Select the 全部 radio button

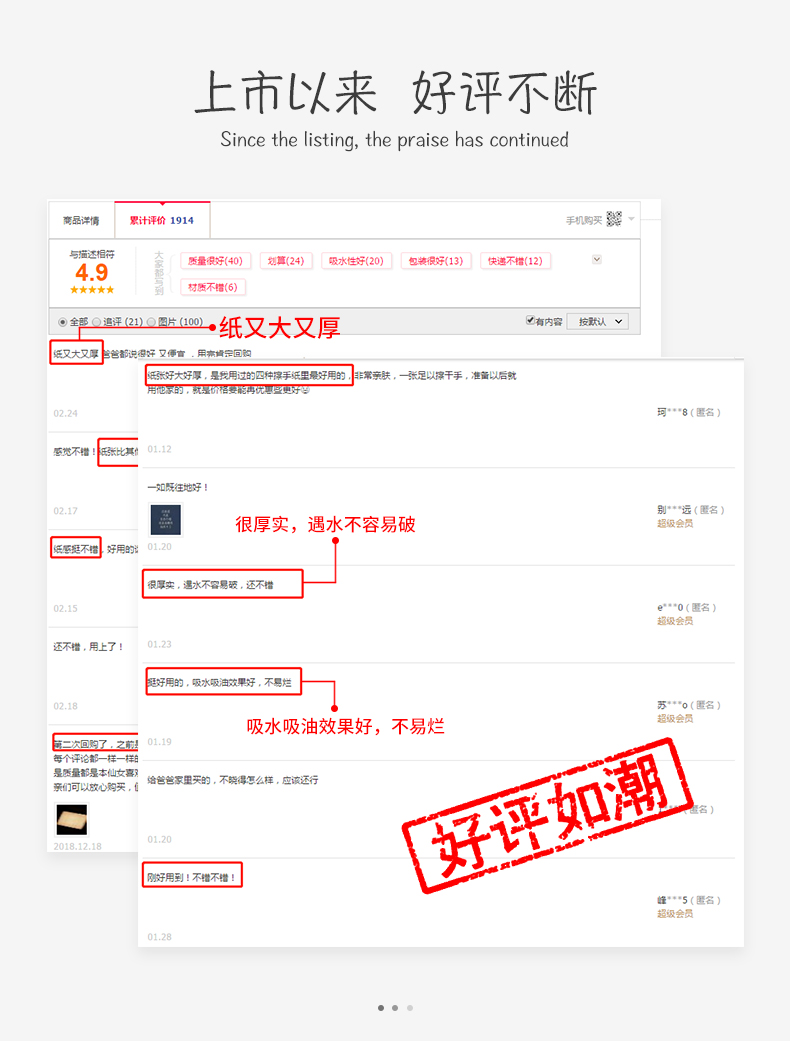[62, 322]
